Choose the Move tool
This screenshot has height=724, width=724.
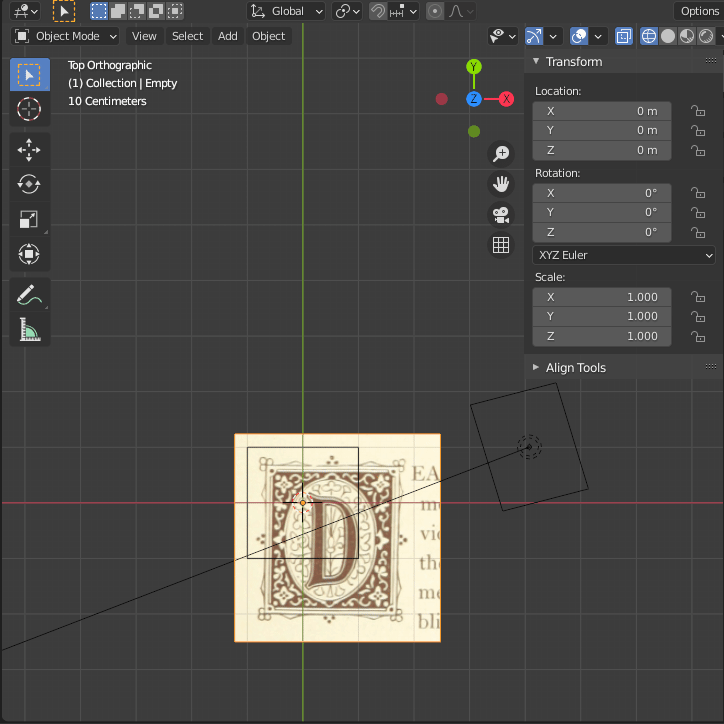30,150
